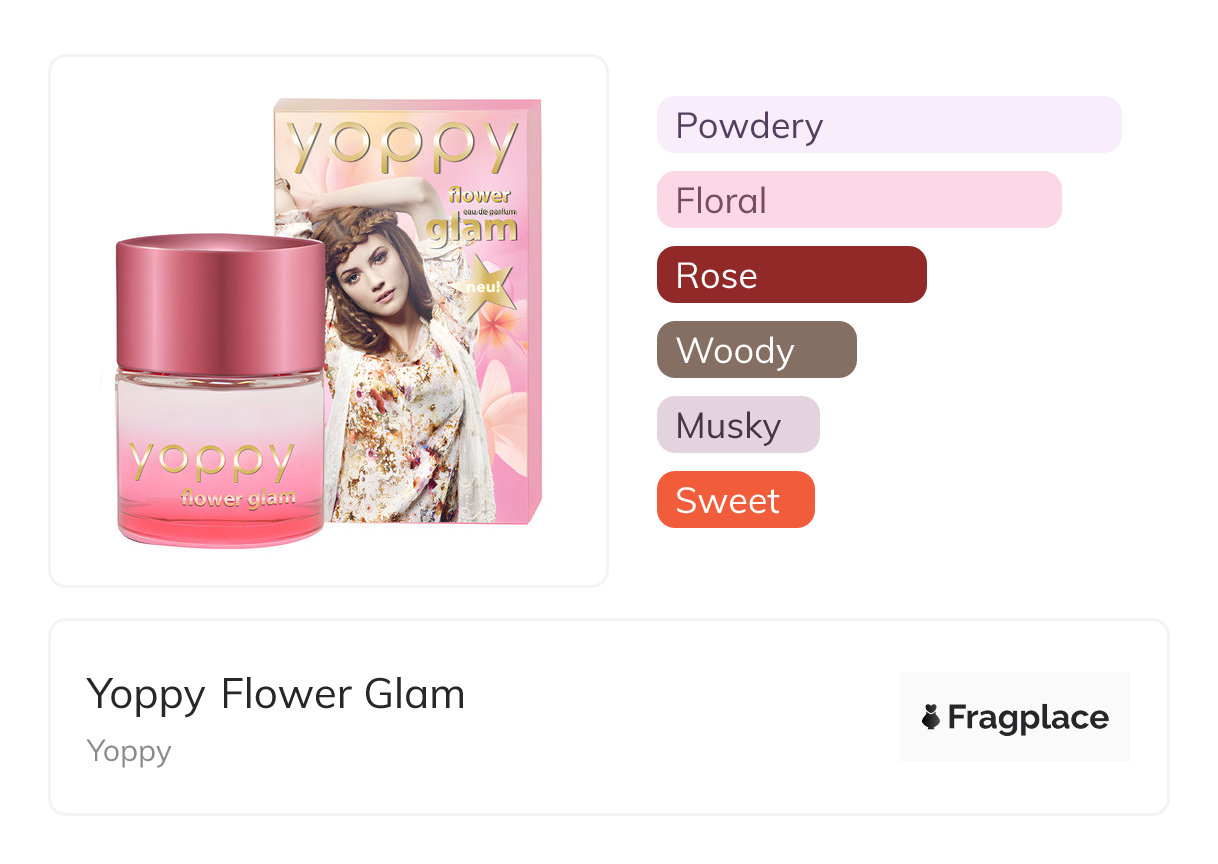Click the dark red Rose accord bar
This screenshot has height=864, width=1218.
(791, 275)
